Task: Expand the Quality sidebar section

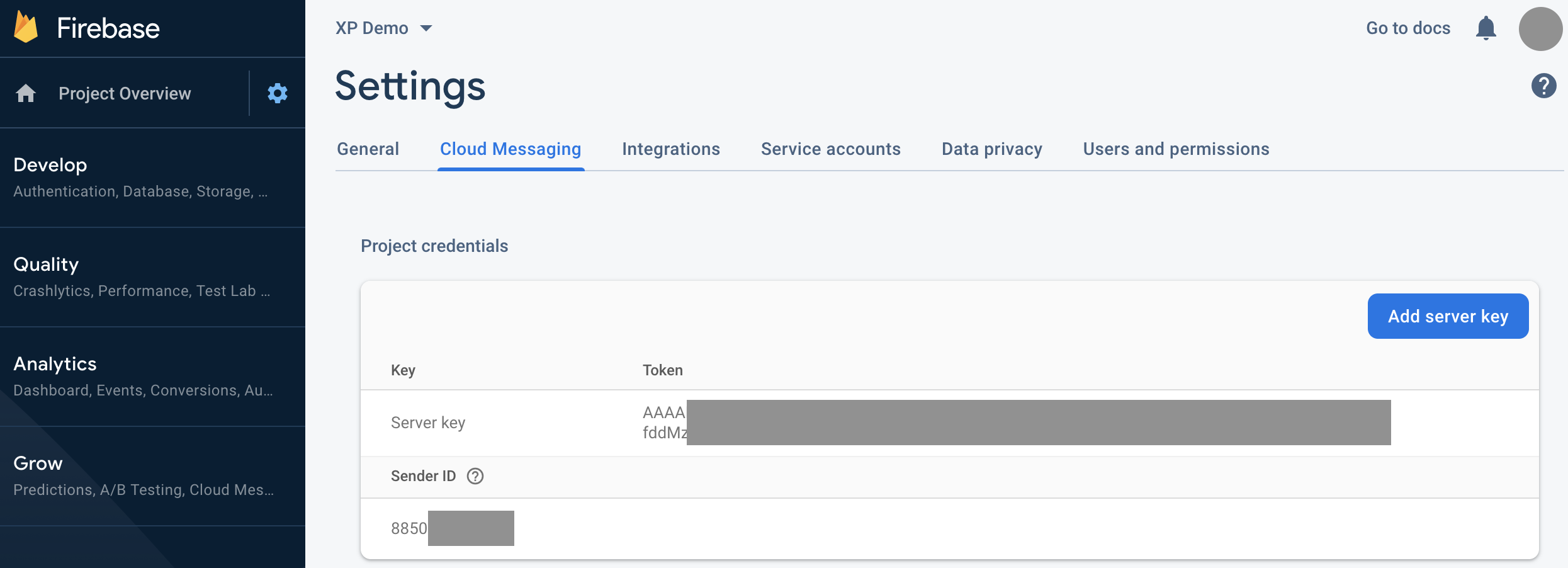Action: pyautogui.click(x=152, y=277)
